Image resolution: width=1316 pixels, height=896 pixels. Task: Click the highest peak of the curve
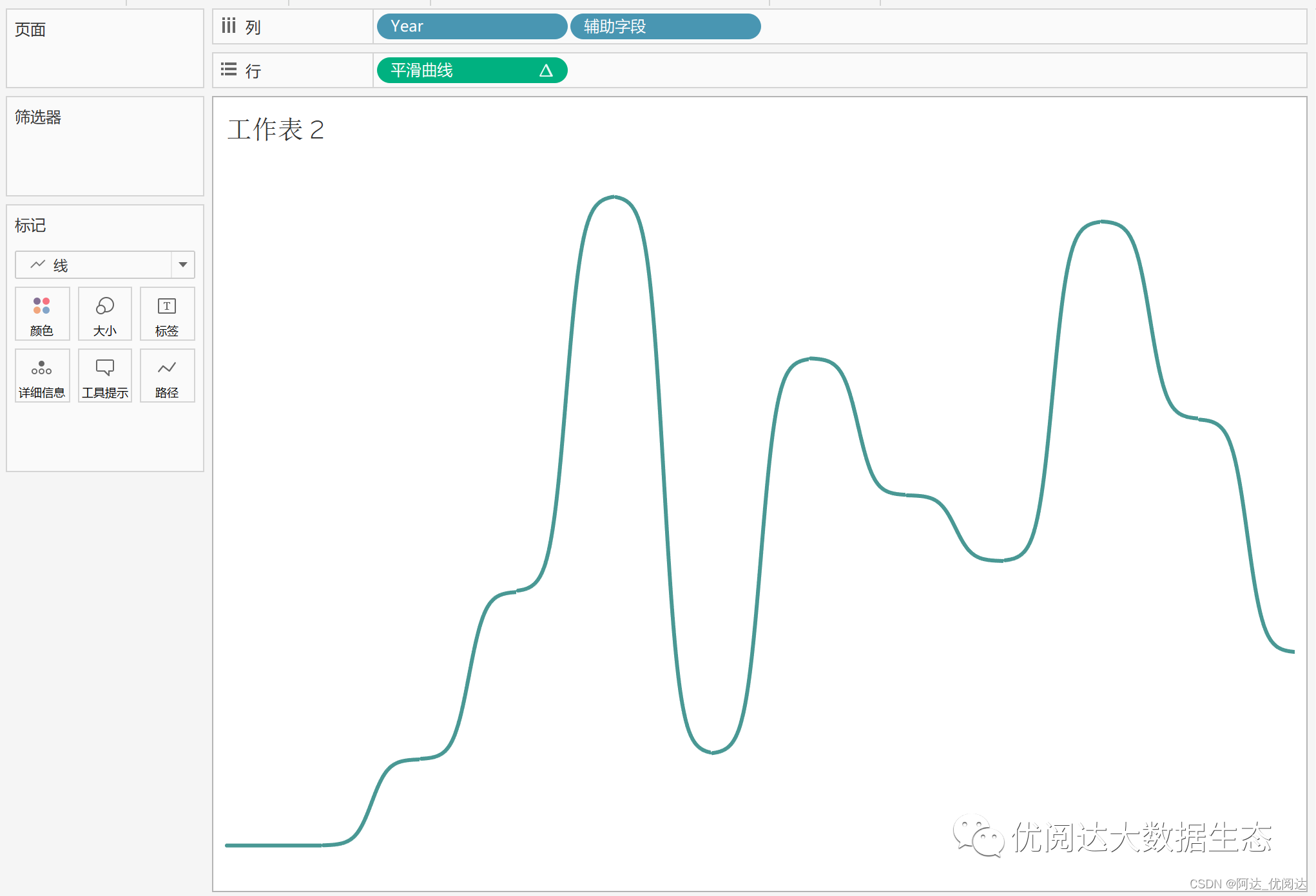614,196
